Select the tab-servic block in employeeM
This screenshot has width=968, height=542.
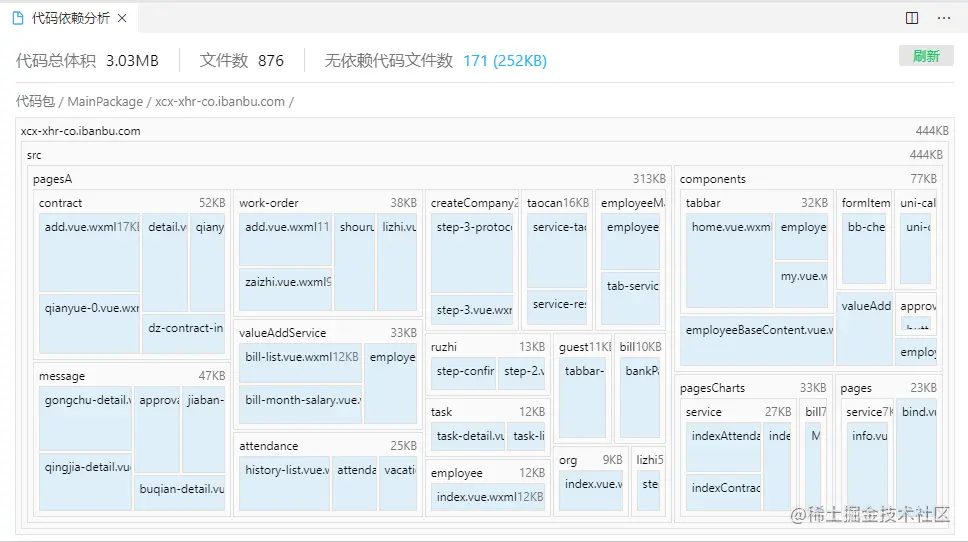631,298
